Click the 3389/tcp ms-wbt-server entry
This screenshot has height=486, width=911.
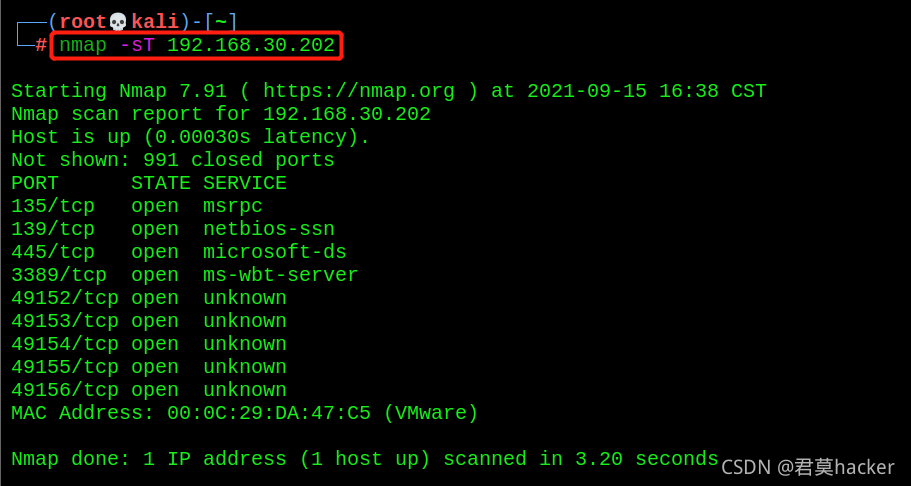click(185, 275)
